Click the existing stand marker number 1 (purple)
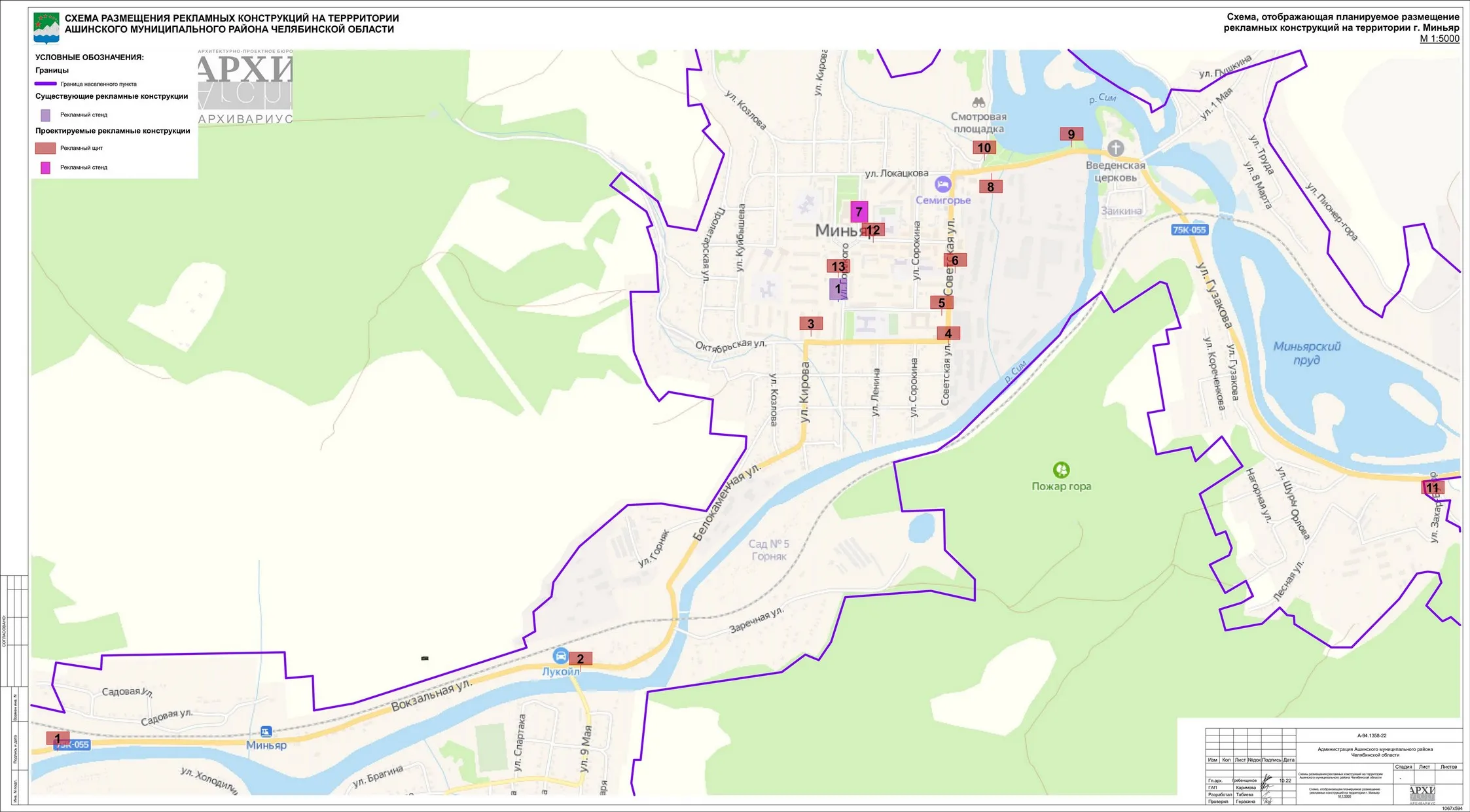Screen dimensions: 1470x812 tap(838, 289)
